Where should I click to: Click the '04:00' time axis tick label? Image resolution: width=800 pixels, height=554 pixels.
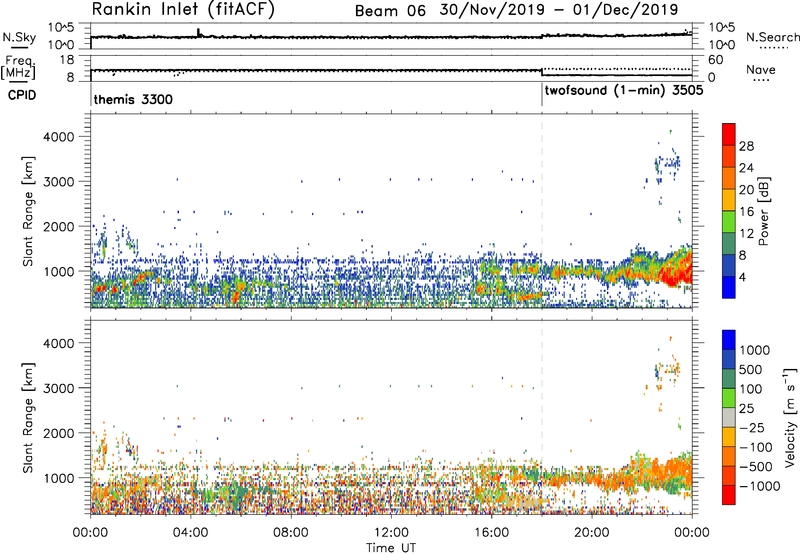coord(190,533)
